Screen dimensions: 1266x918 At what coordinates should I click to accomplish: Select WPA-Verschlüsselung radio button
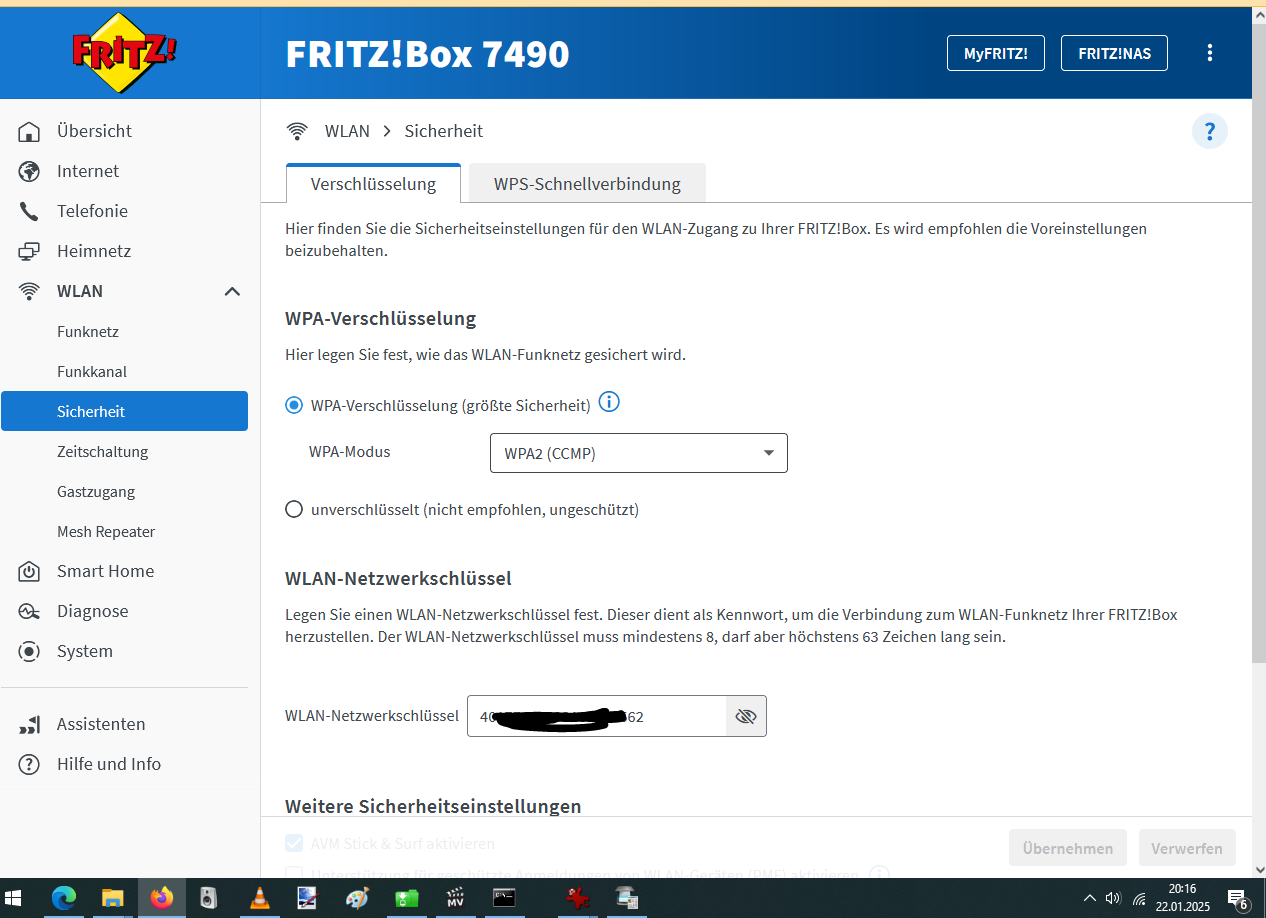[x=294, y=405]
